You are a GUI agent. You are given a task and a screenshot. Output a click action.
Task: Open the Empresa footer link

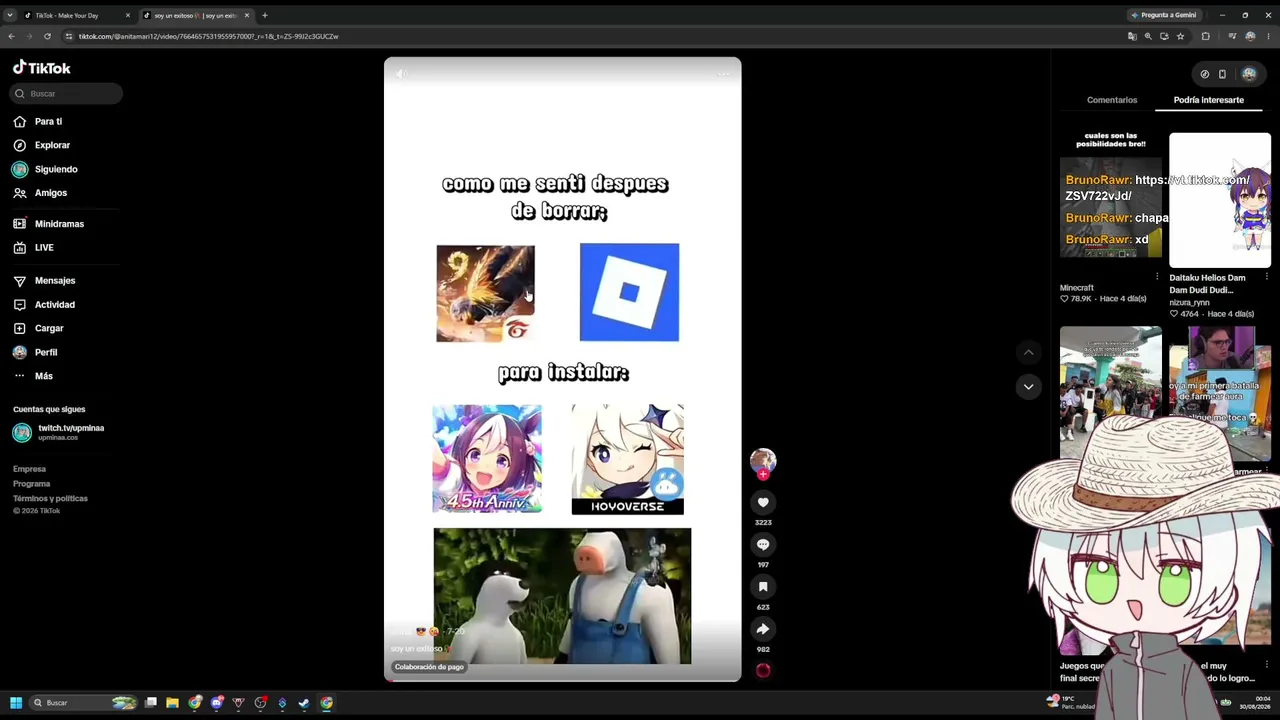pos(29,469)
